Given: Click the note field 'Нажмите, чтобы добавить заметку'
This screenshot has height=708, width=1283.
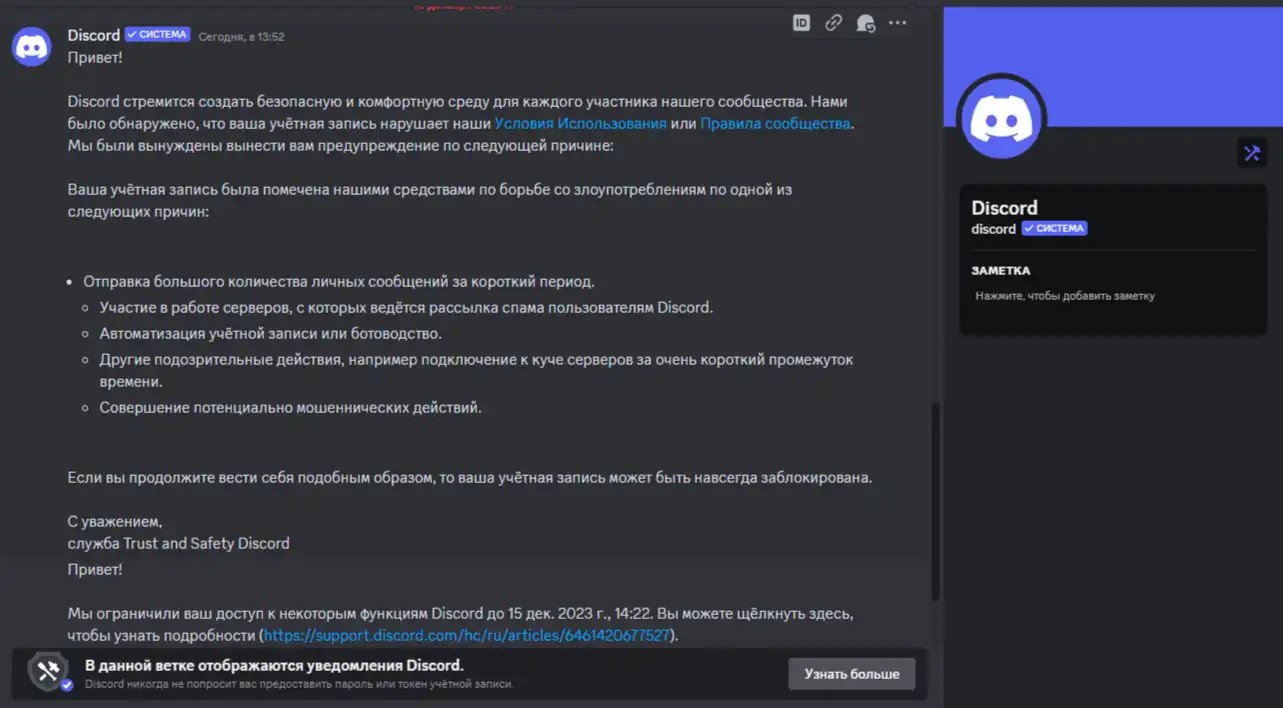Looking at the screenshot, I should click(x=1065, y=296).
